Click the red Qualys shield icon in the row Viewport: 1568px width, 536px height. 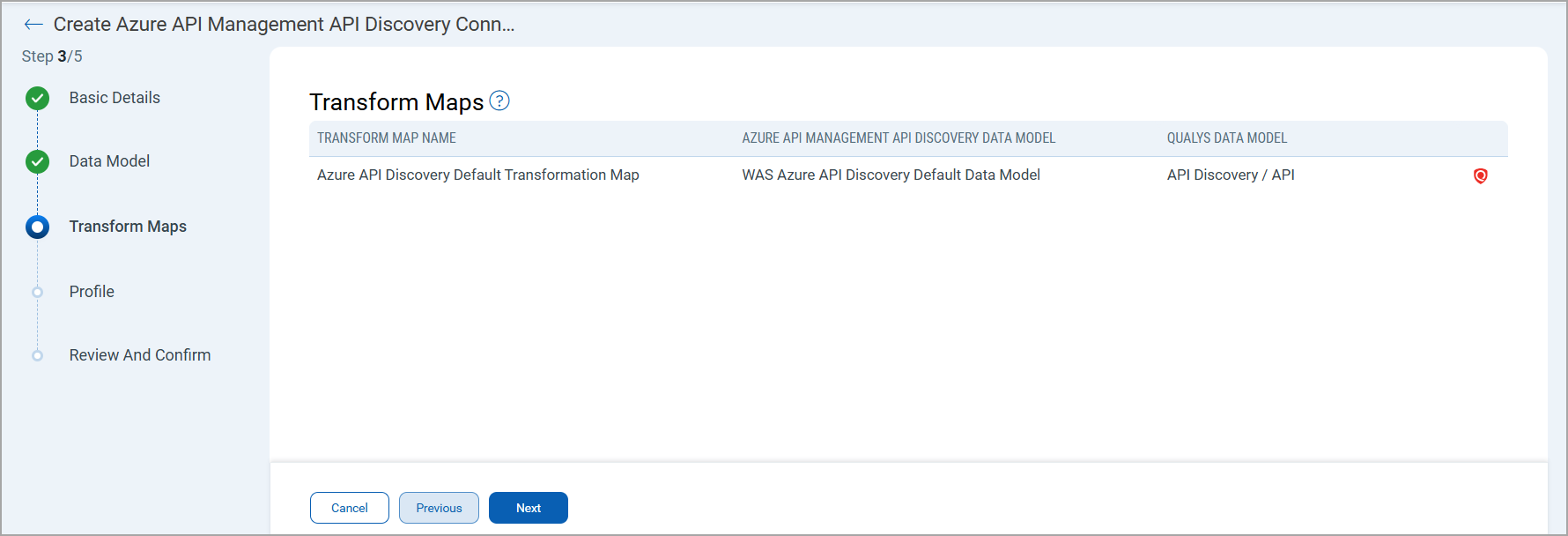tap(1481, 175)
